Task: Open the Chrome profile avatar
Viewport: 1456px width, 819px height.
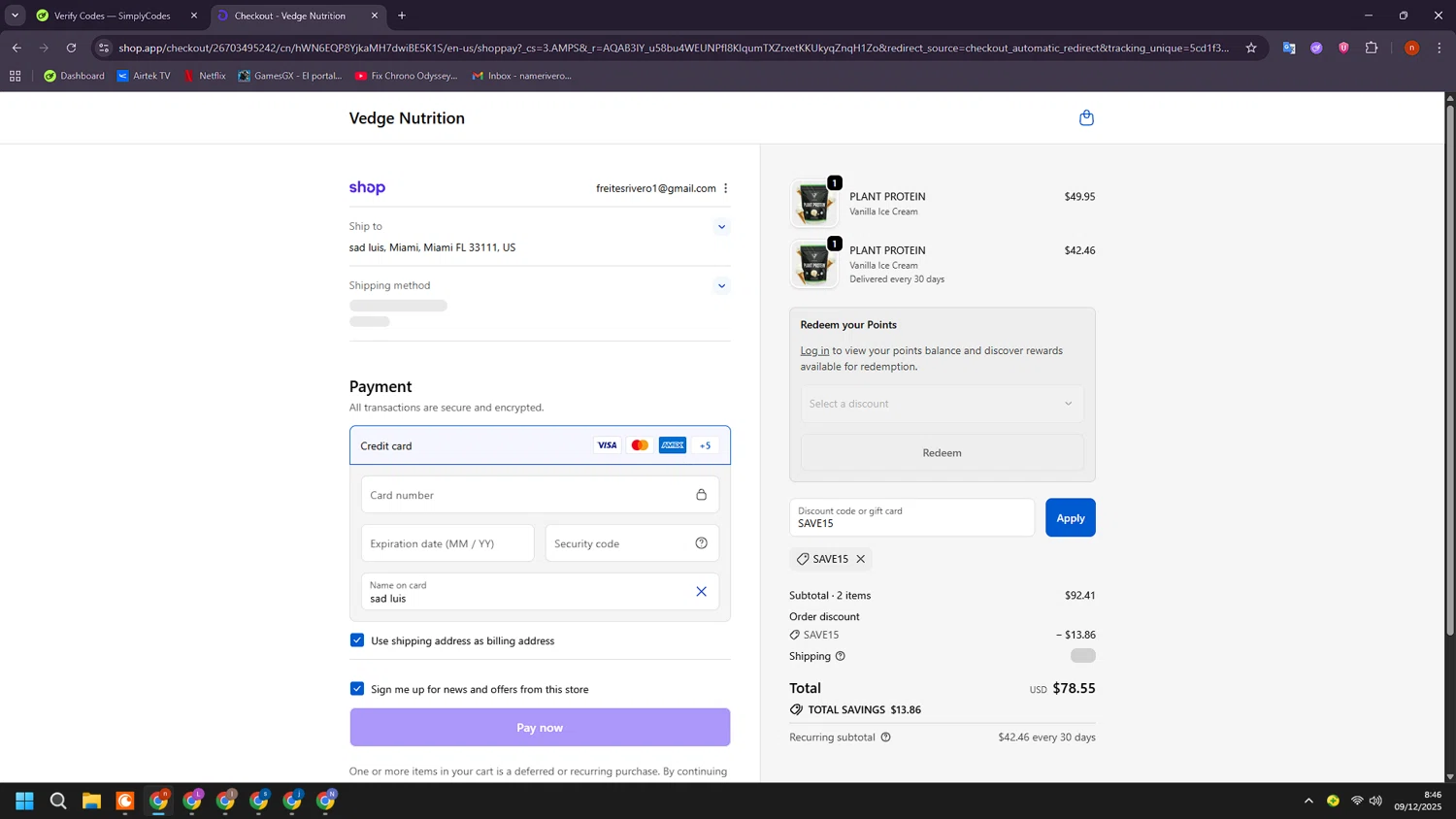Action: 1411,48
